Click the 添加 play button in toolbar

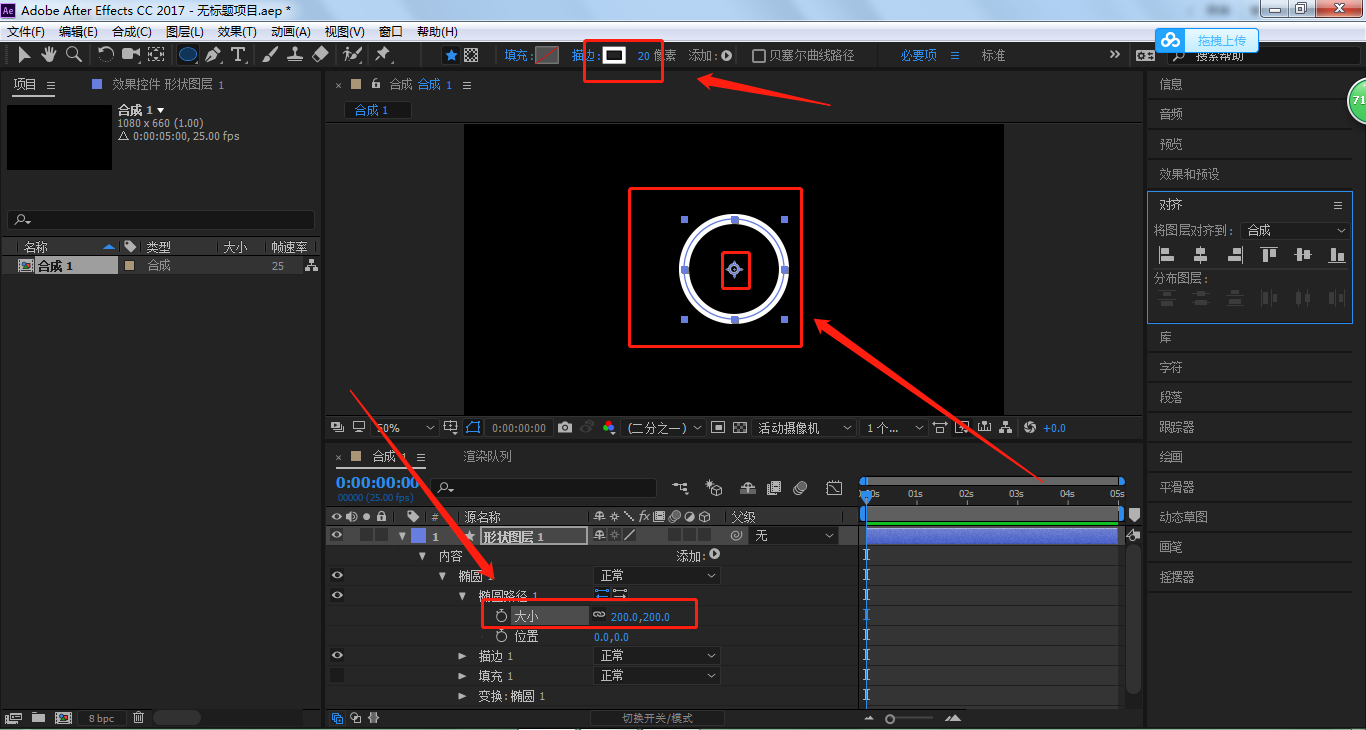[x=727, y=56]
